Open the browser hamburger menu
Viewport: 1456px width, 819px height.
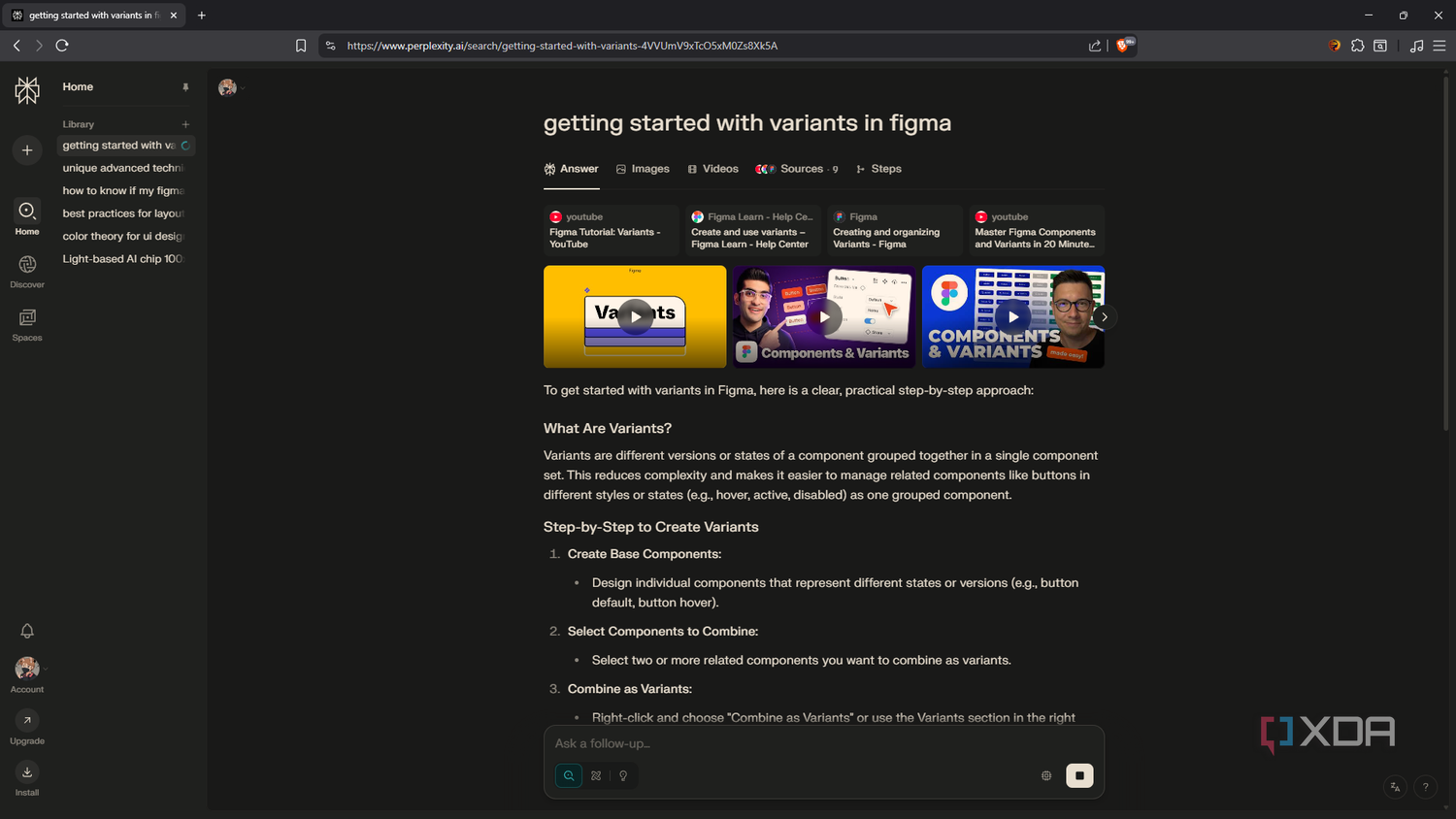pyautogui.click(x=1439, y=46)
